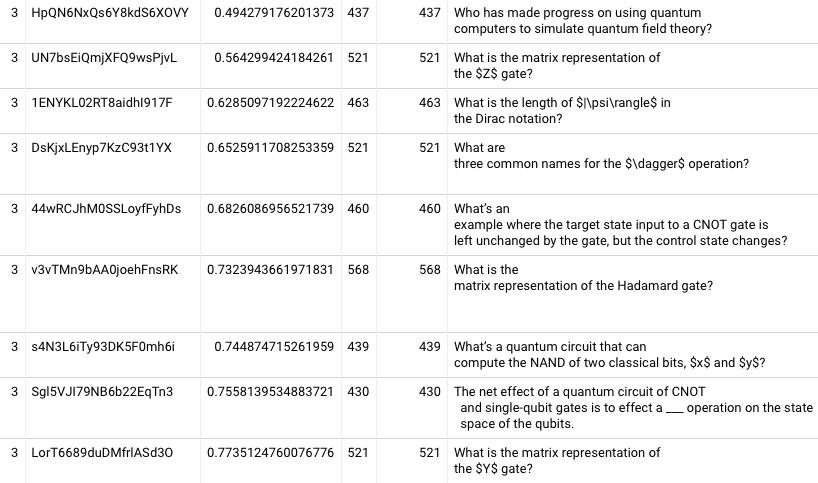
Task: Select the CNOT gate example question
Action: point(619,225)
